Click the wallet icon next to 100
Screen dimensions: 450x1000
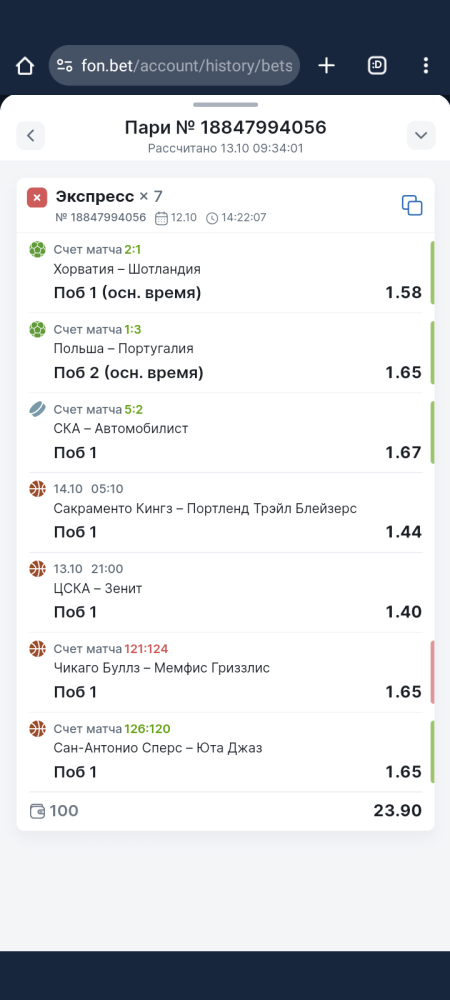(38, 811)
